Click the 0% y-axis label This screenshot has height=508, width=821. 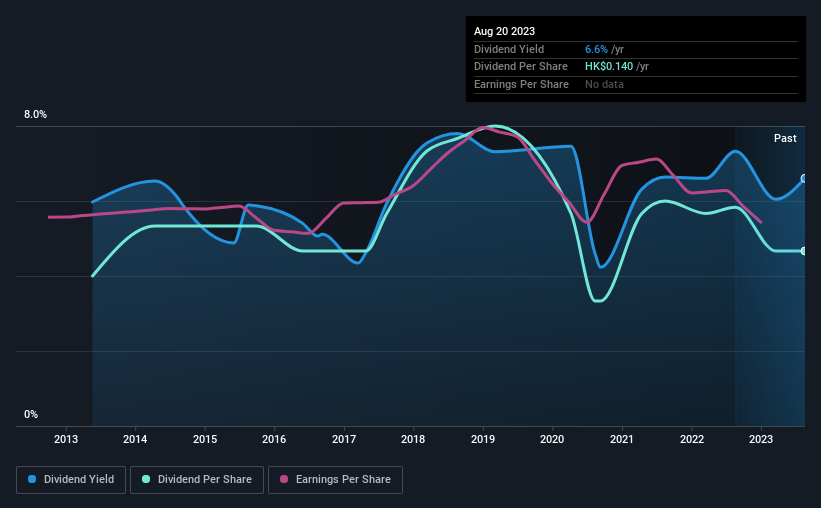coord(31,414)
